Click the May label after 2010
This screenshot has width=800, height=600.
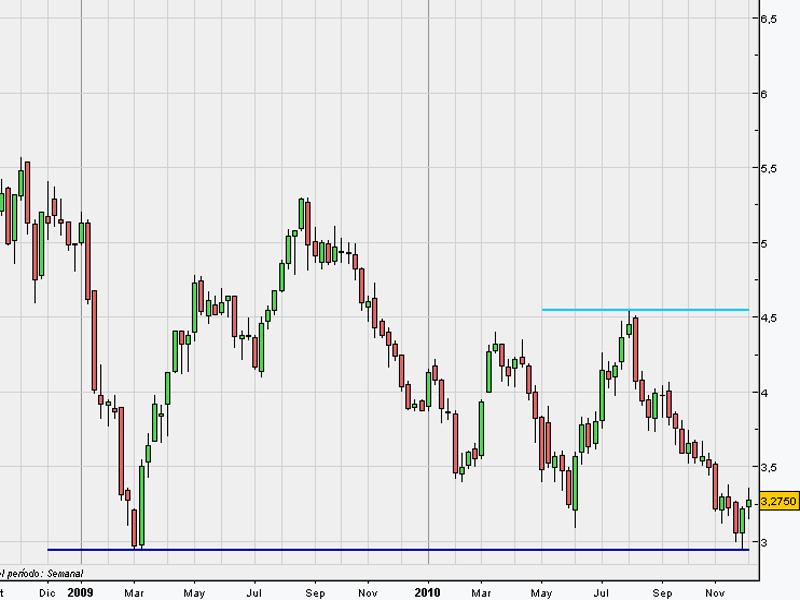pos(541,593)
